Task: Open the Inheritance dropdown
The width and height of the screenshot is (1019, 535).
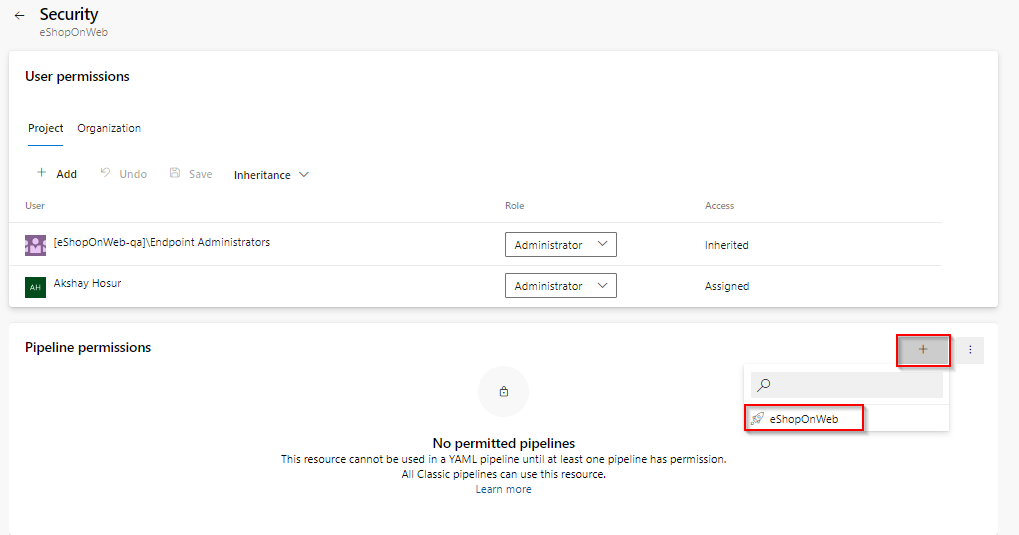Action: [x=271, y=175]
